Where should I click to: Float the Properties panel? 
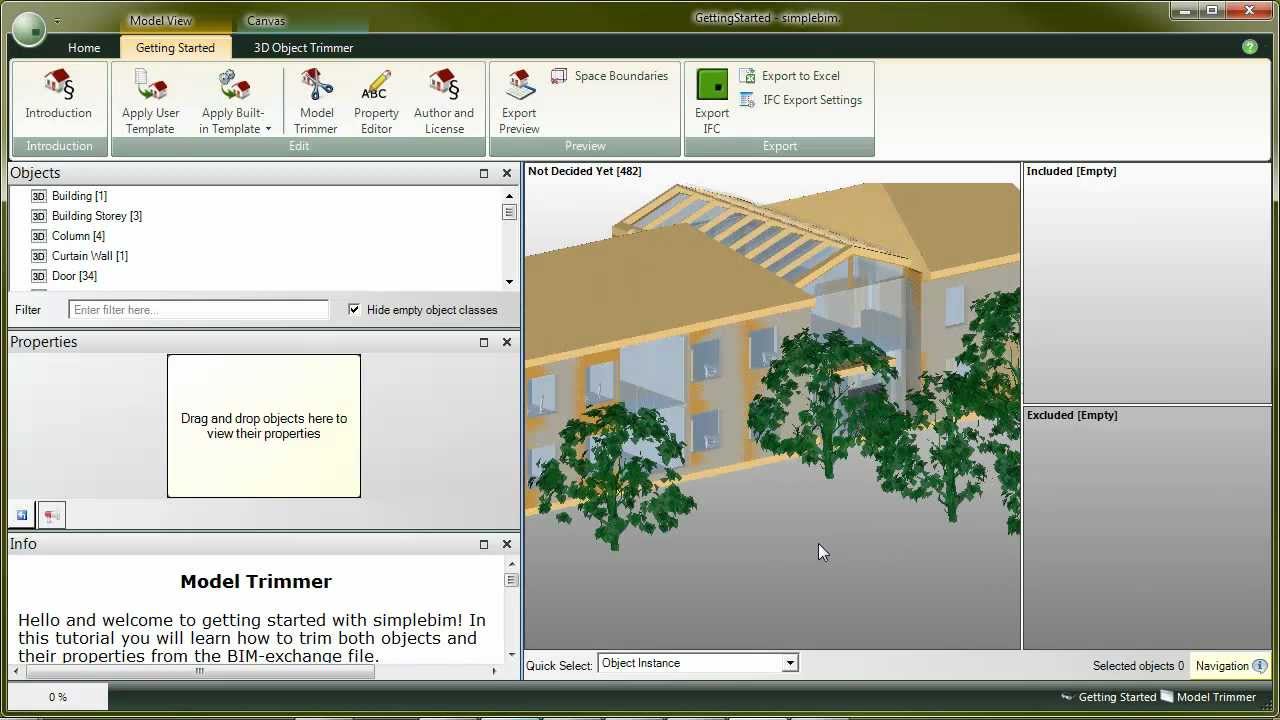[484, 342]
